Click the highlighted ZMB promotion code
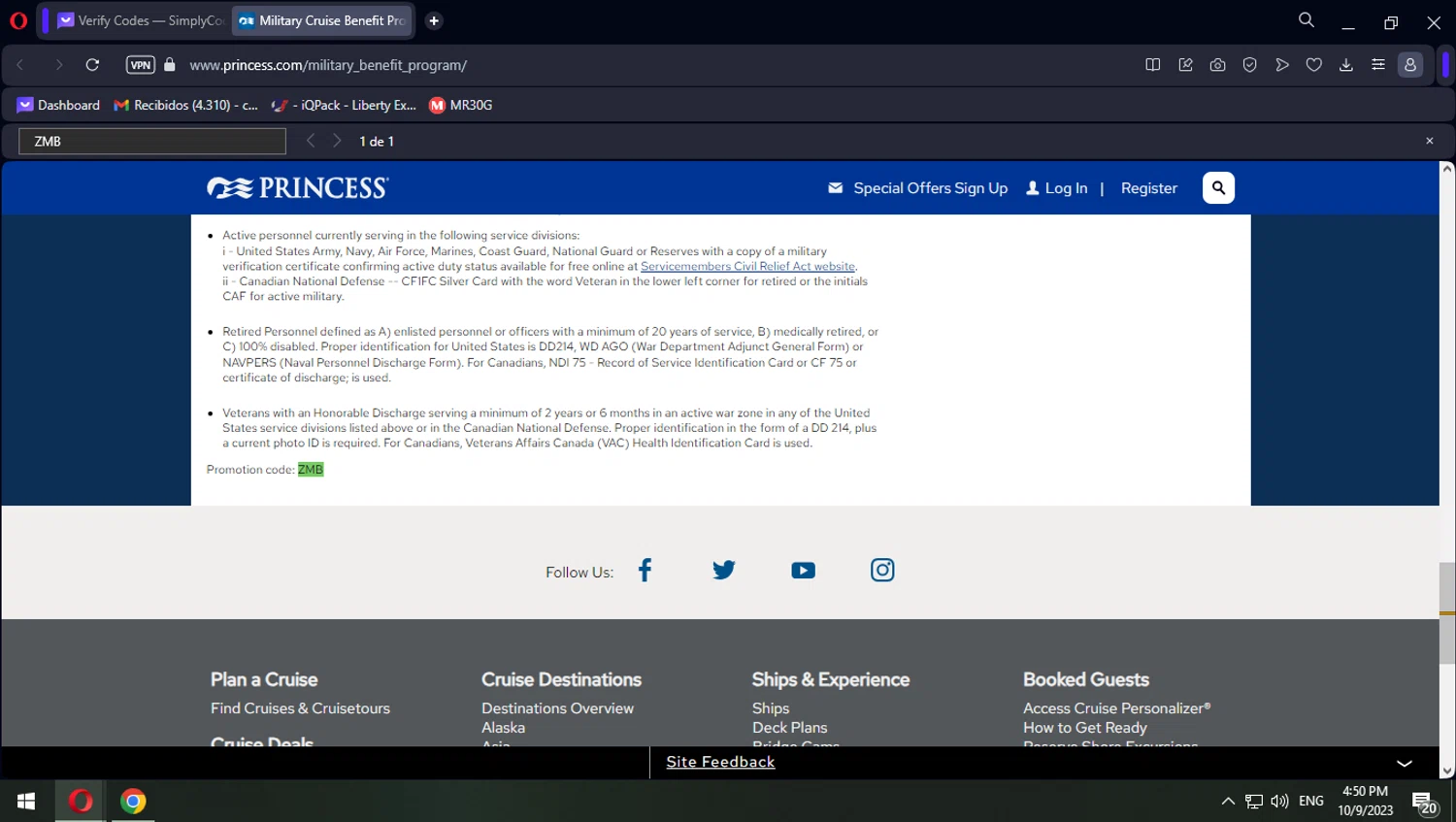Image resolution: width=1456 pixels, height=822 pixels. click(311, 470)
